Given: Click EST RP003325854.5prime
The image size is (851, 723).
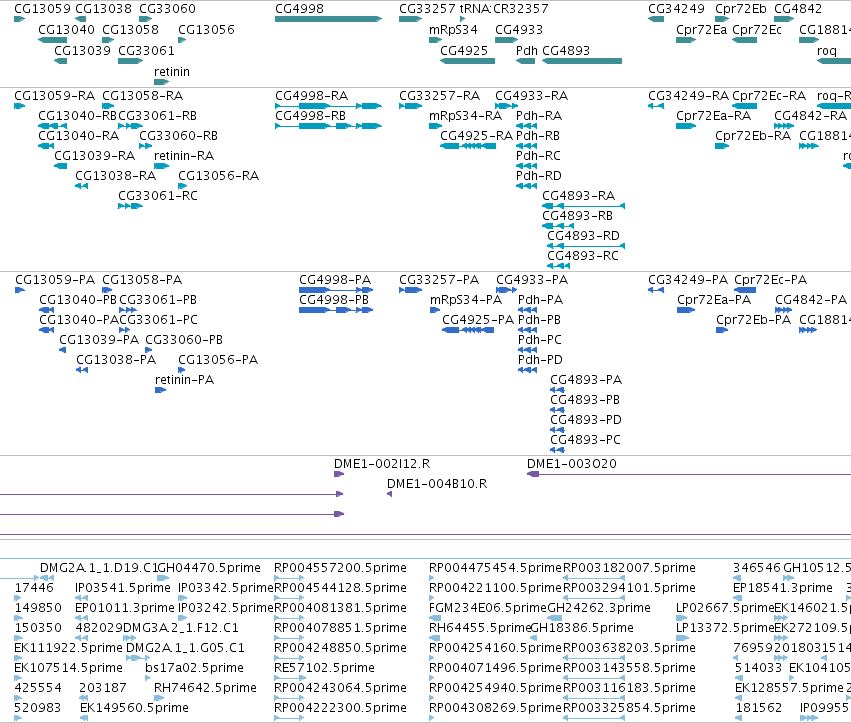Looking at the screenshot, I should click(x=629, y=708).
